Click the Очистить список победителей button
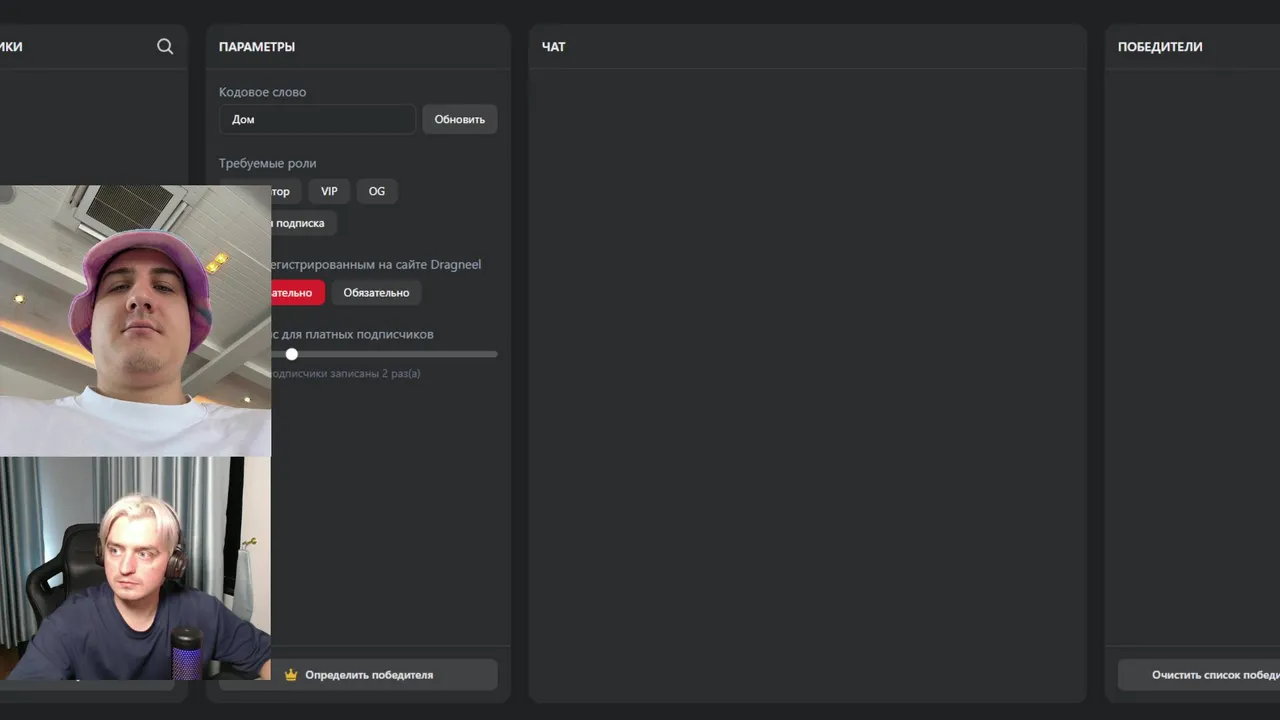 [1199, 675]
